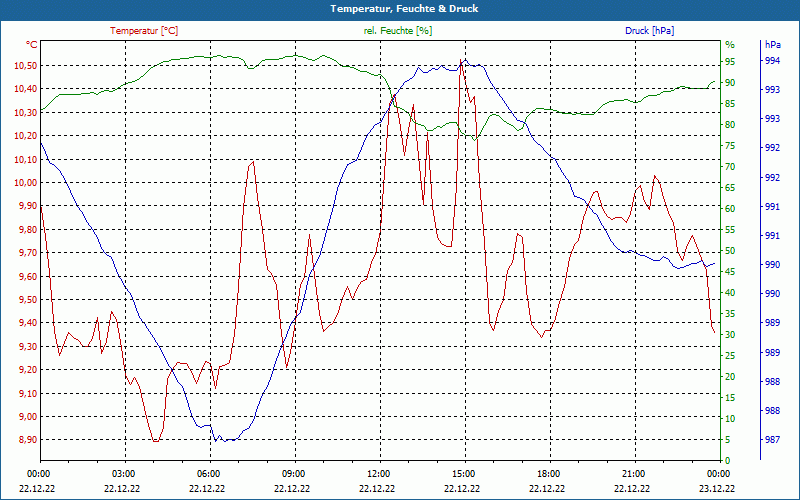Select the blue 'Druck [hPa]' legend label
The width and height of the screenshot is (800, 500).
pos(649,31)
